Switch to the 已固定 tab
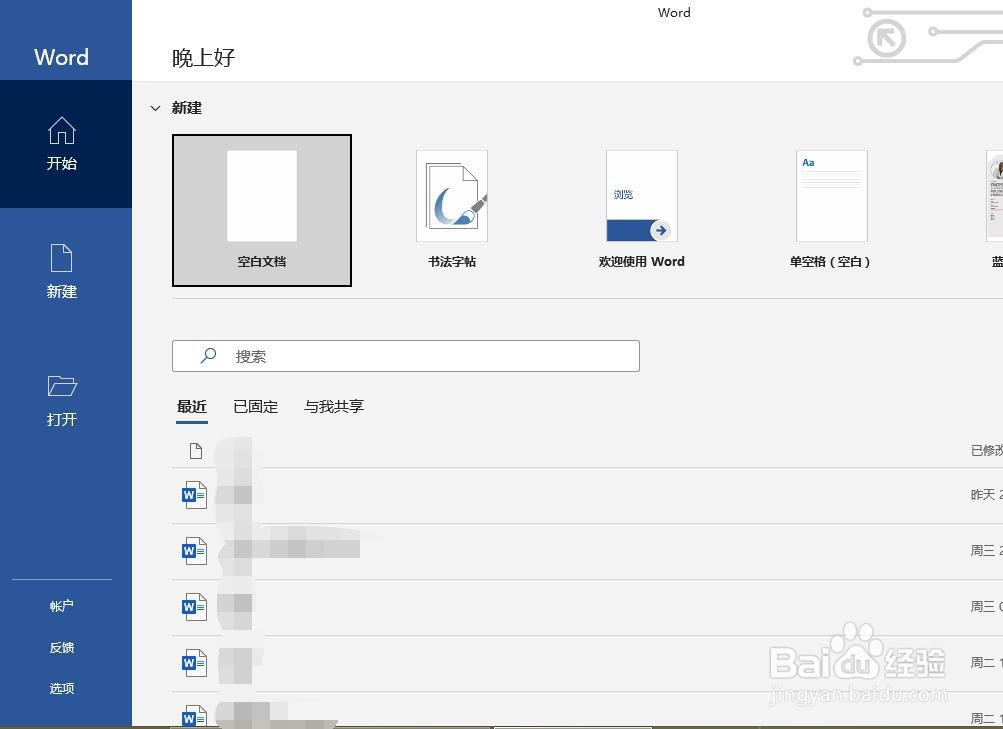Viewport: 1003px width, 729px height. pyautogui.click(x=255, y=407)
